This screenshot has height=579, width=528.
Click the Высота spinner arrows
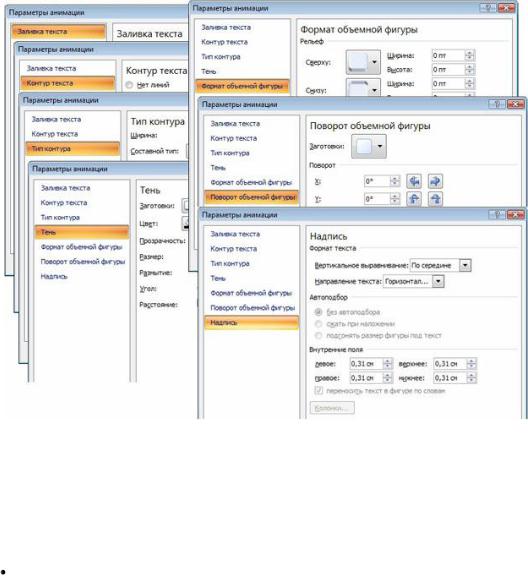coord(469,69)
